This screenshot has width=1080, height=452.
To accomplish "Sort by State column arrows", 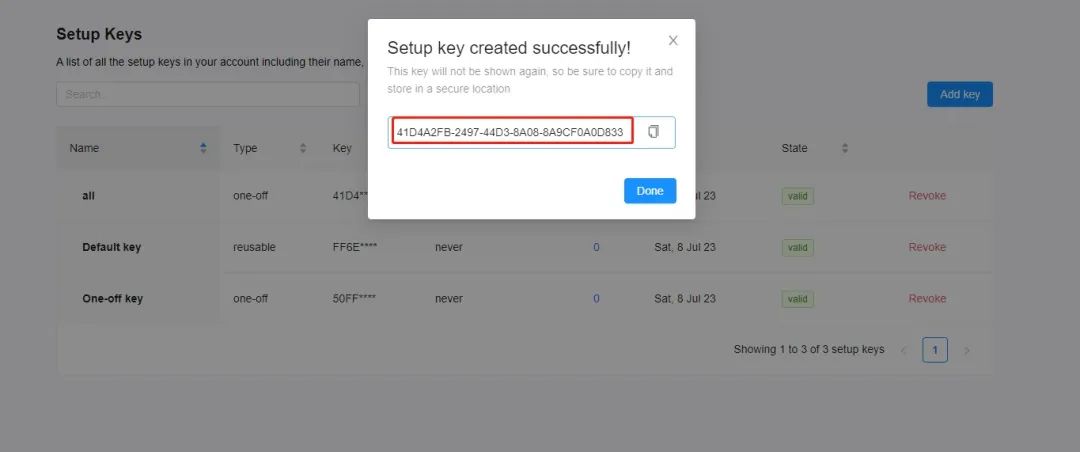I will 844,148.
